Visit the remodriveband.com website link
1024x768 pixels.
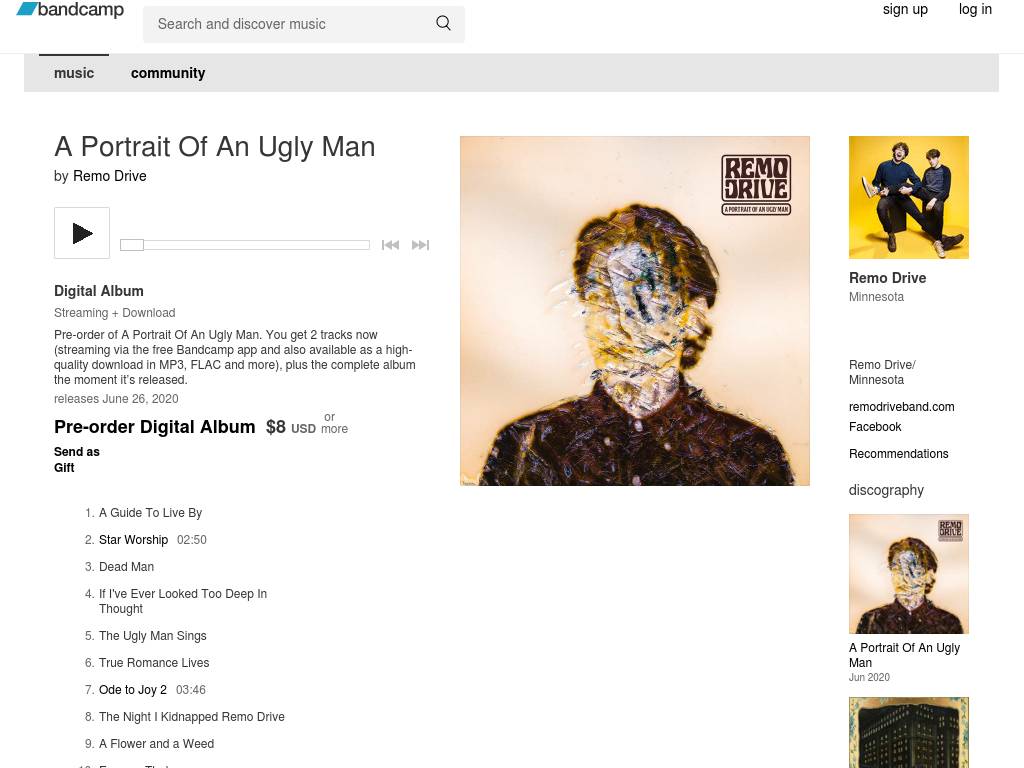[x=901, y=407]
